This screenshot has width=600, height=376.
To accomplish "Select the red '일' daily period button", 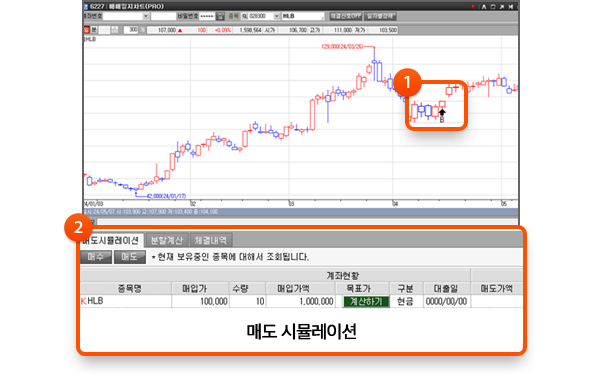I will coord(86,30).
